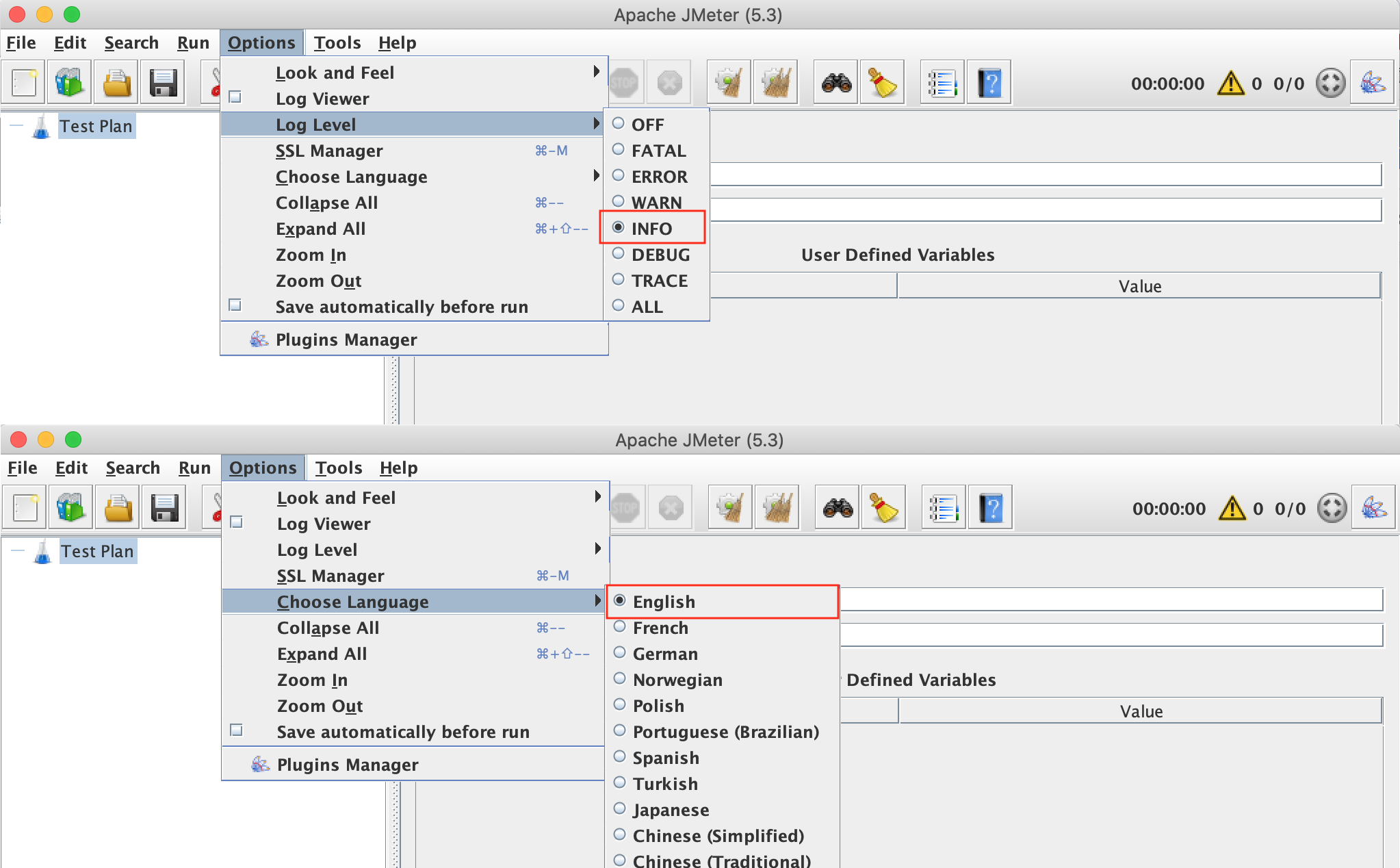Select the DEBUG log level option
Image resolution: width=1400 pixels, height=868 pixels.
(656, 255)
